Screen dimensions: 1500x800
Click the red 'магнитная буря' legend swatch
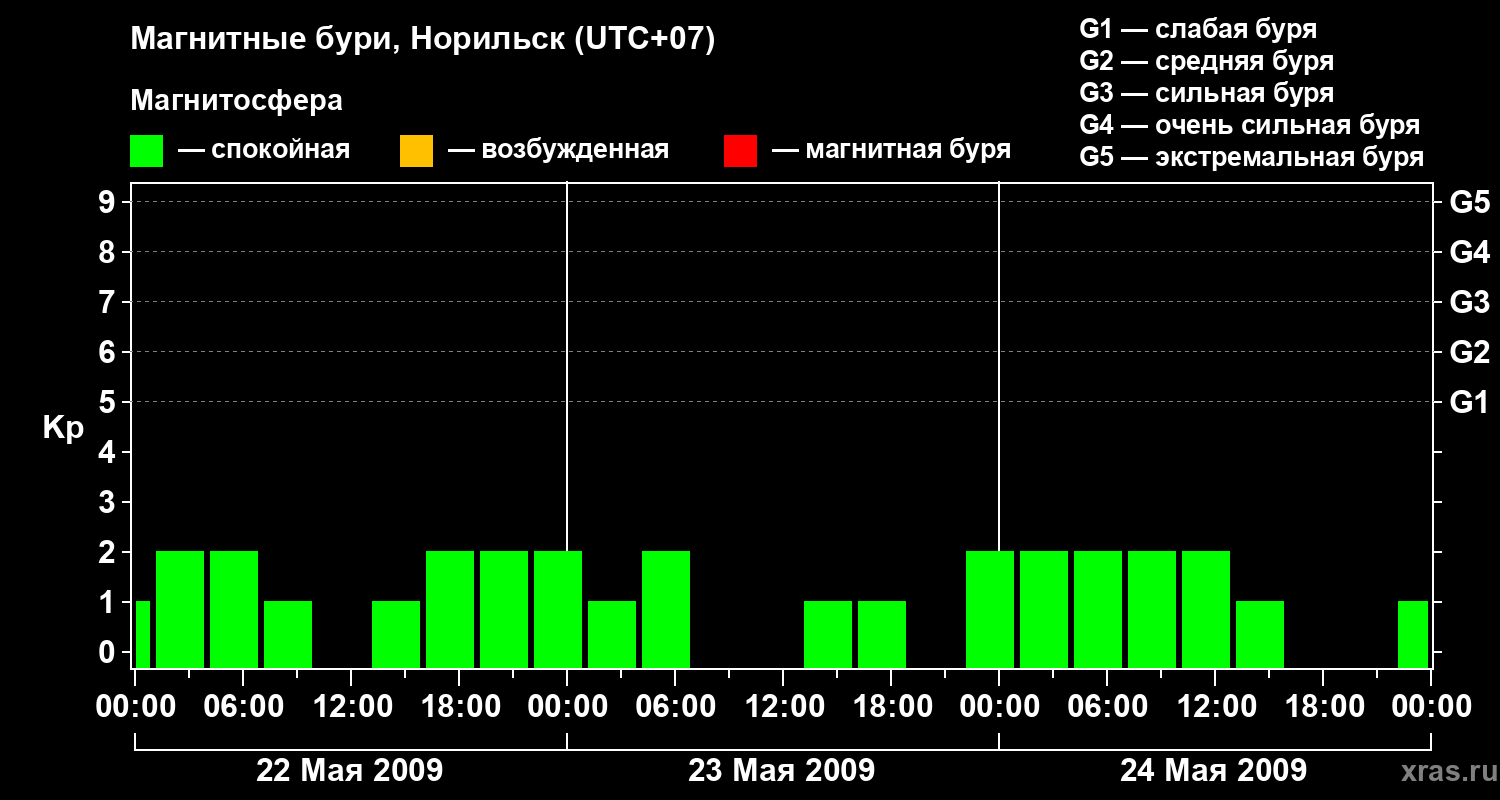[740, 151]
